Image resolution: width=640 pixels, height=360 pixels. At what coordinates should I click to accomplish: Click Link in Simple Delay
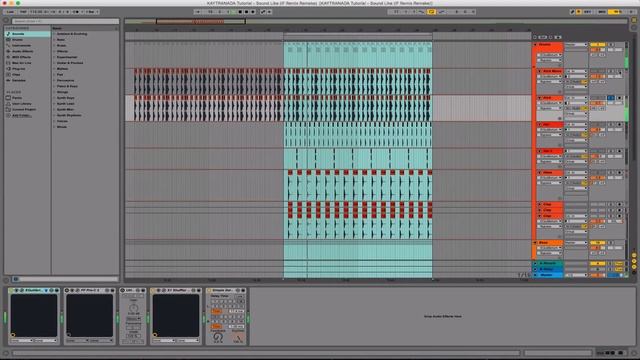click(240, 296)
